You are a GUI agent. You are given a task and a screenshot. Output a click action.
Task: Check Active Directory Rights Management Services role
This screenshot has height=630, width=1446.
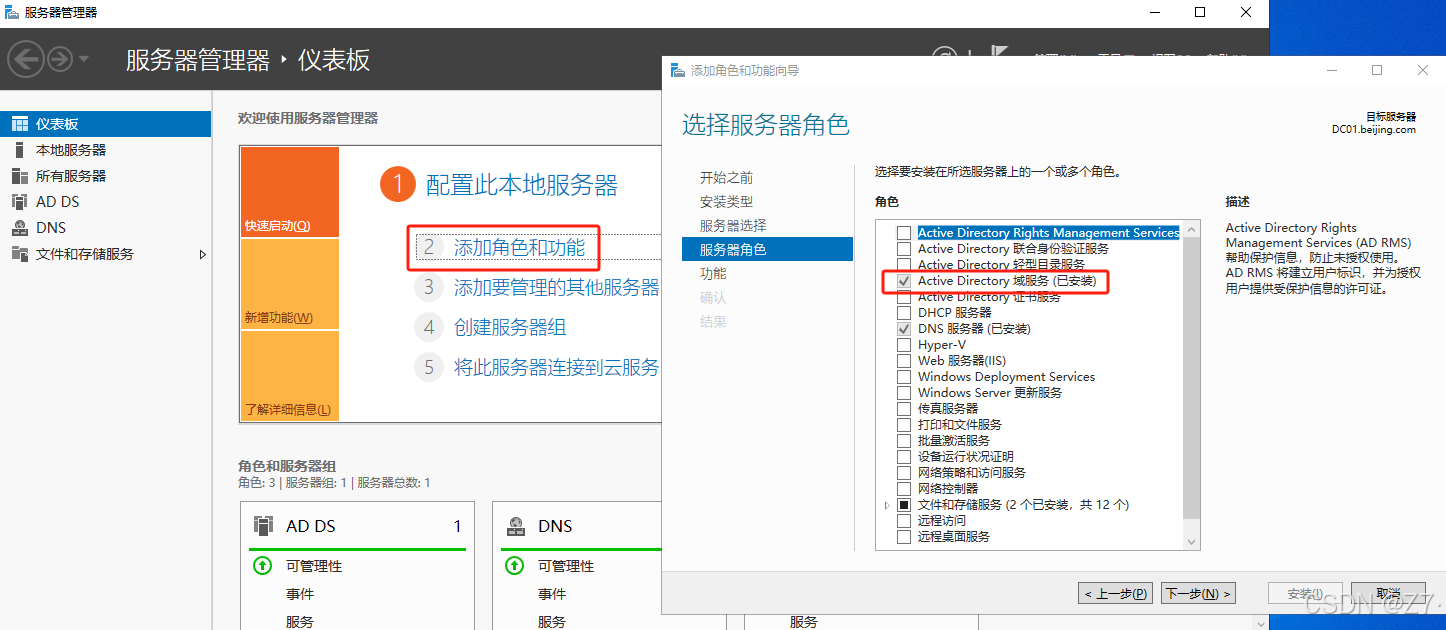click(904, 233)
